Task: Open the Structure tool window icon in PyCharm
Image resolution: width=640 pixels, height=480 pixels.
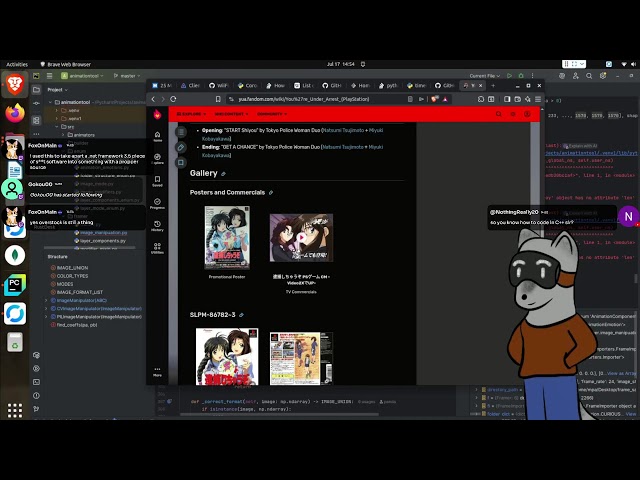Action: [36, 120]
